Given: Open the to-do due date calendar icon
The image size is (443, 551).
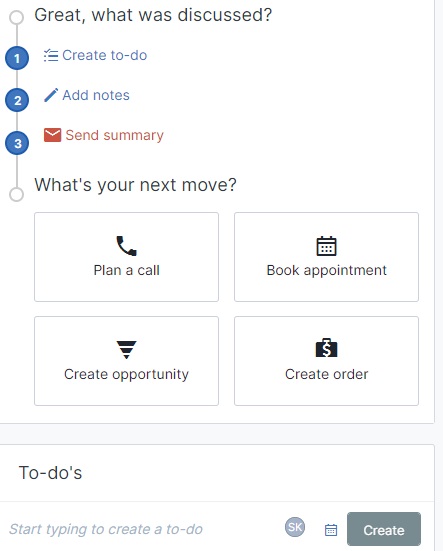Looking at the screenshot, I should tap(331, 530).
